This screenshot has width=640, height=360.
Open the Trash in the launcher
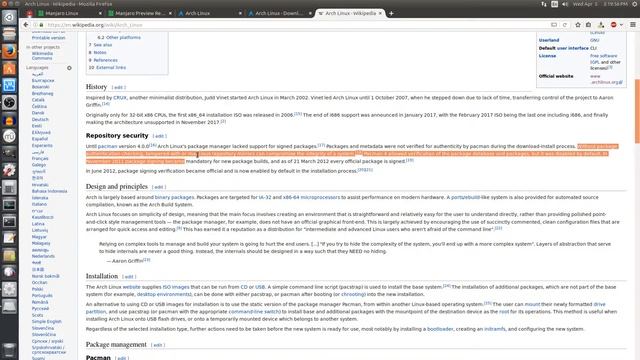click(x=9, y=350)
